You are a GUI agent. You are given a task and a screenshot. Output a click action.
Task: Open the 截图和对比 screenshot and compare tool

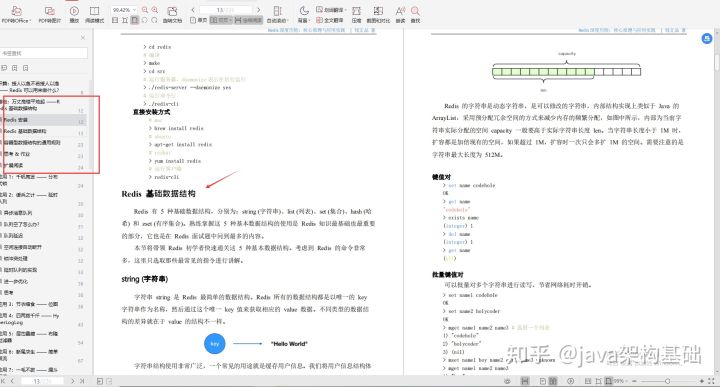378,14
